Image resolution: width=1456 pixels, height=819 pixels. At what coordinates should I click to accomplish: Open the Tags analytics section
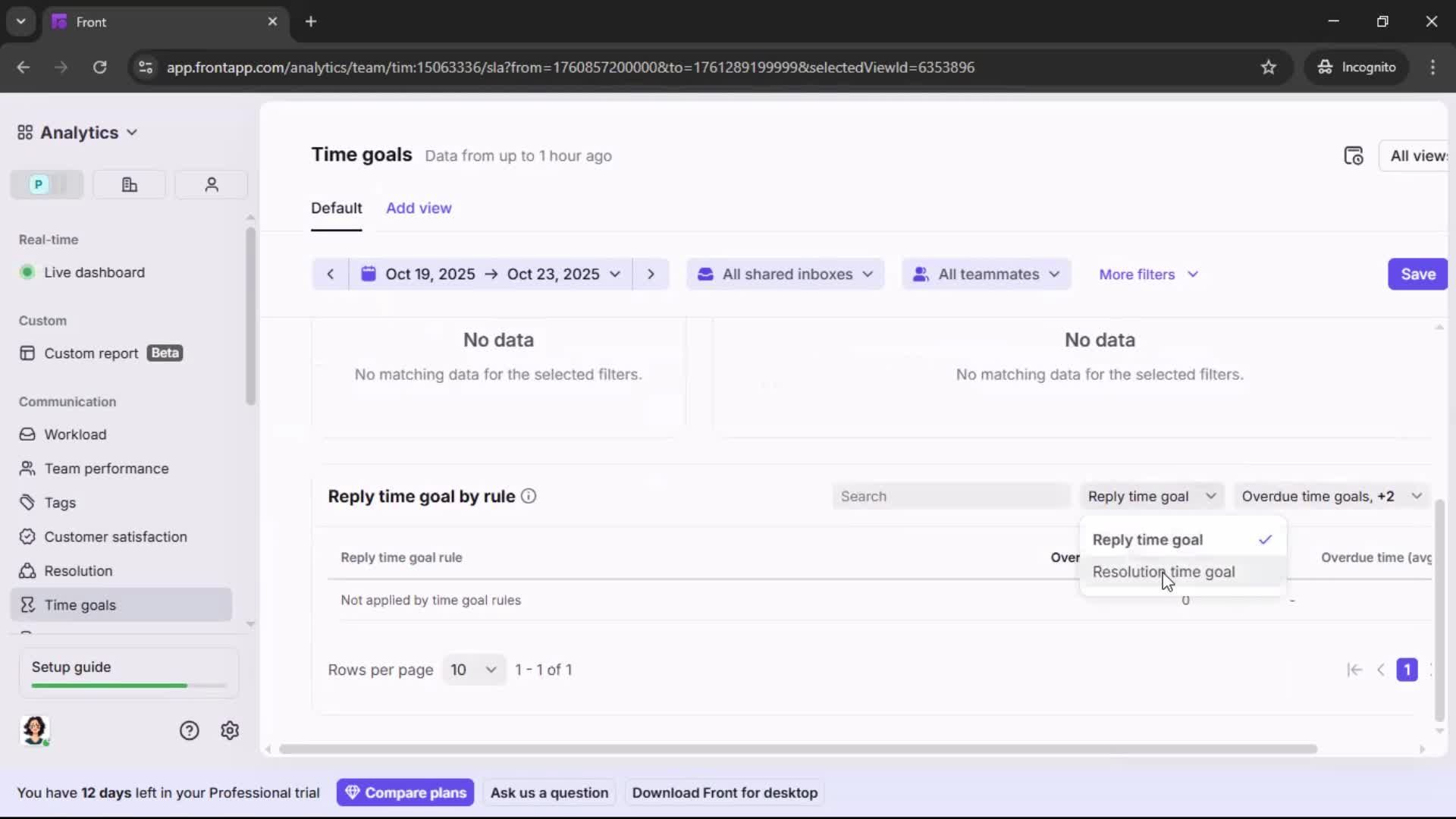(x=59, y=503)
